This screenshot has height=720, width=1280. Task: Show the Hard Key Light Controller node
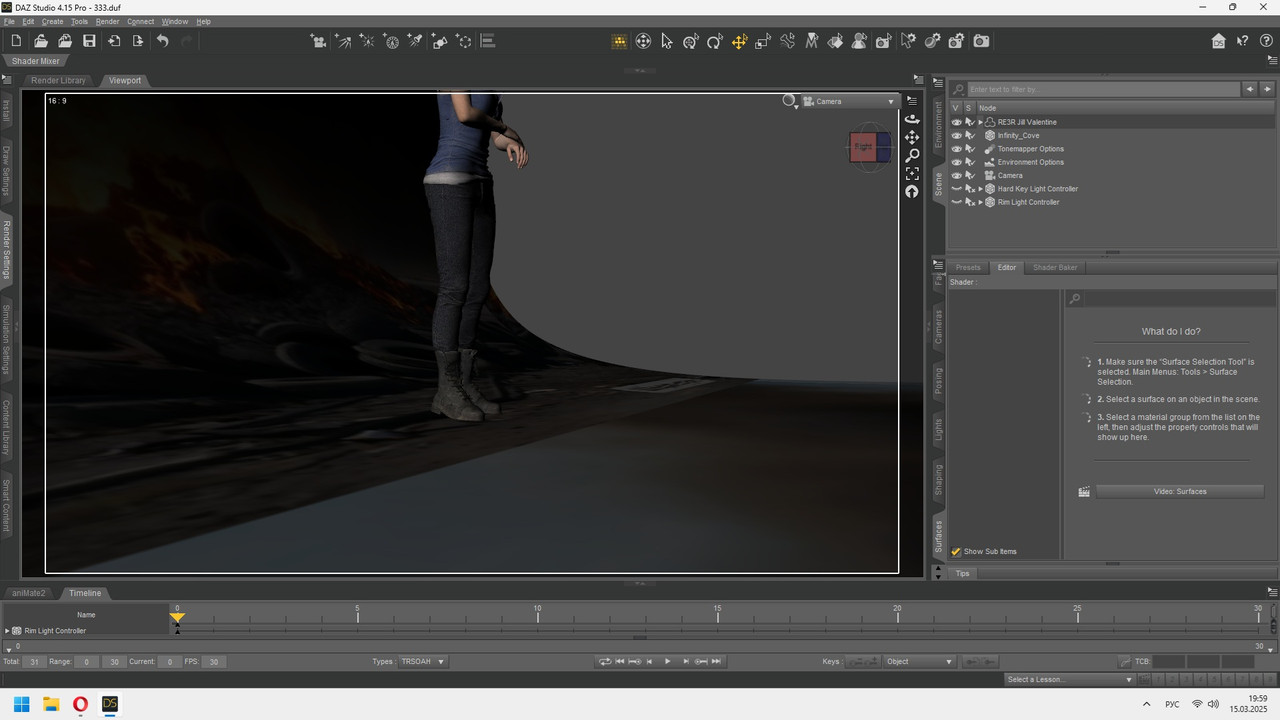[956, 189]
